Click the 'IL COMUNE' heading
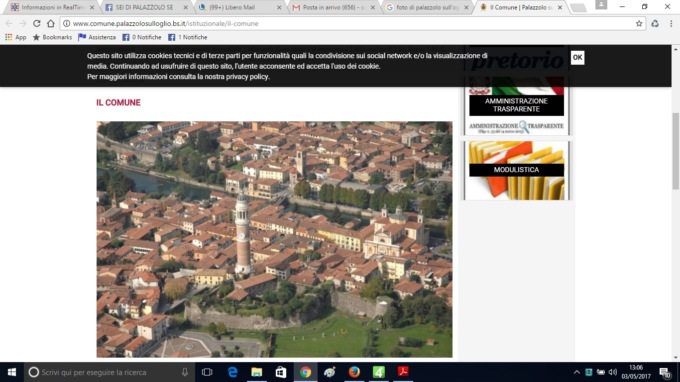The height and width of the screenshot is (382, 680). tap(118, 103)
